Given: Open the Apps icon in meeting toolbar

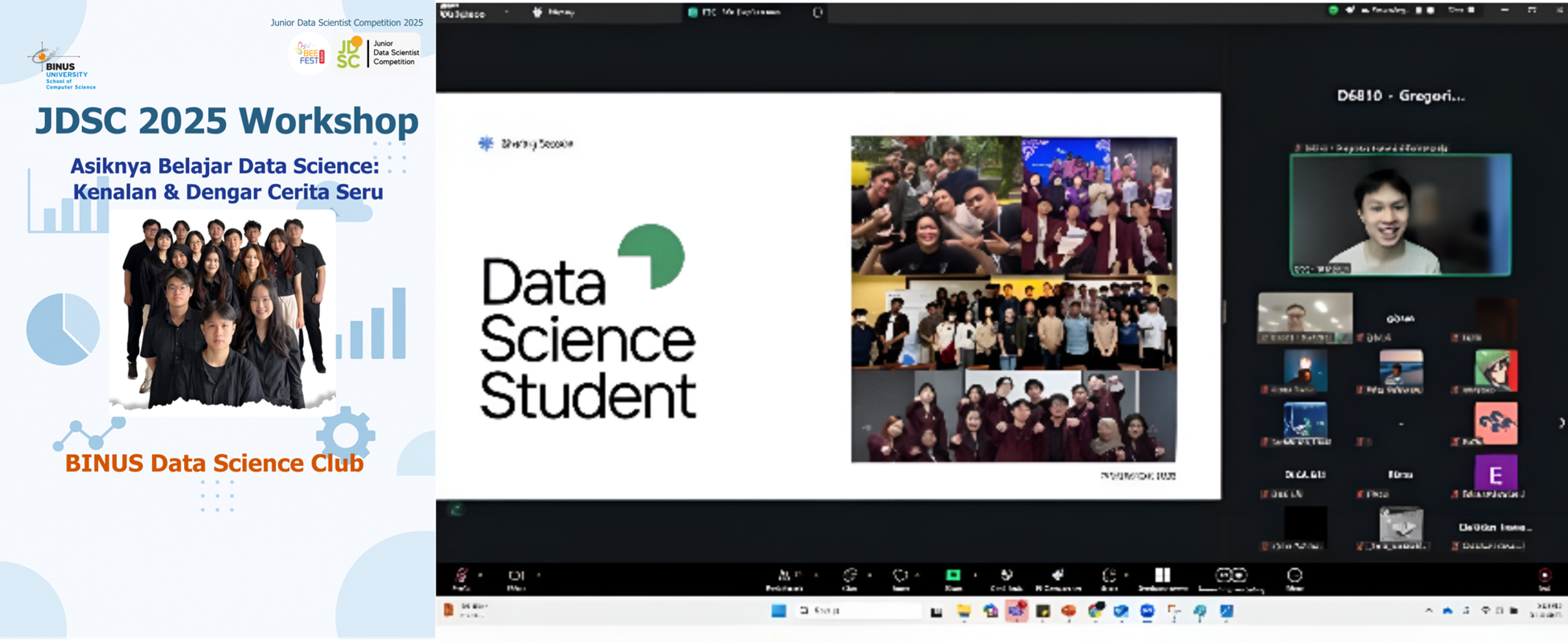Looking at the screenshot, I should (1109, 575).
